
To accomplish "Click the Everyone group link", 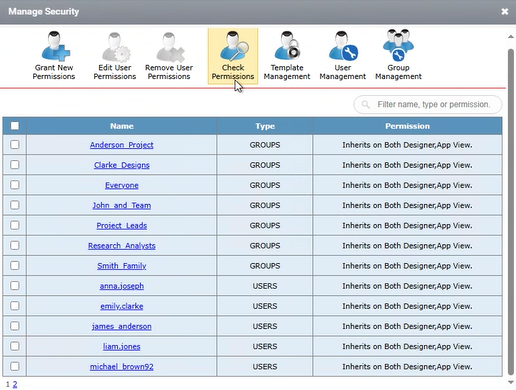I will click(122, 185).
